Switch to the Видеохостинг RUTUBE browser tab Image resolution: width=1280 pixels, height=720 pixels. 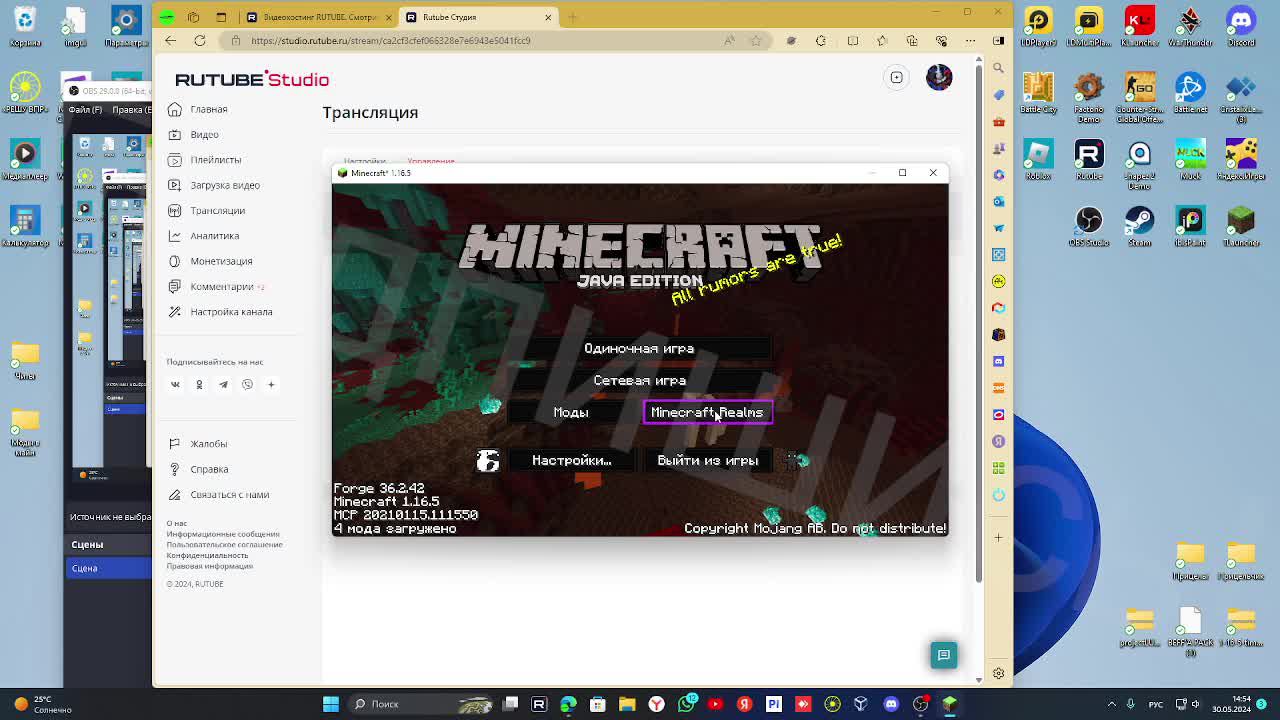coord(318,17)
